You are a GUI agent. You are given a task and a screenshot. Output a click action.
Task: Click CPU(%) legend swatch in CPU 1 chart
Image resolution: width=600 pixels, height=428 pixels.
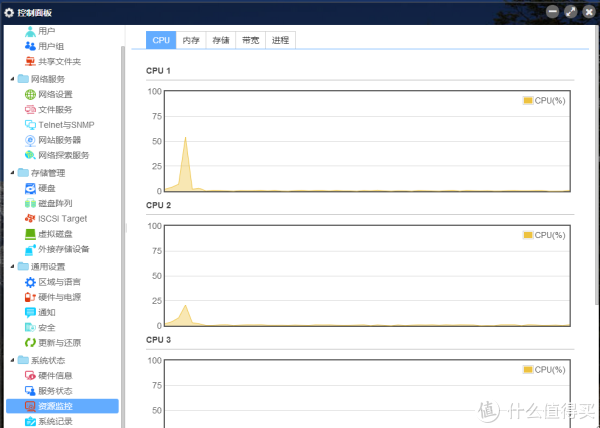click(x=528, y=101)
